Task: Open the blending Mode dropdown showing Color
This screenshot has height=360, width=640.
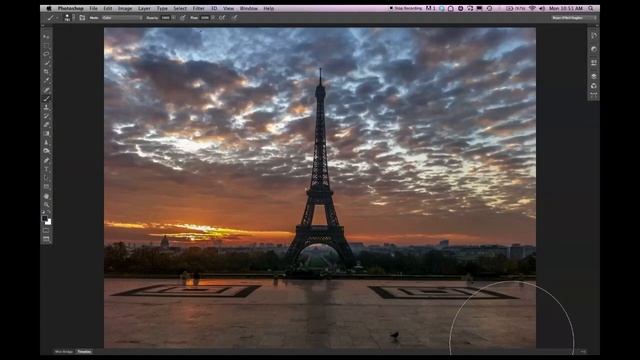Action: point(122,18)
